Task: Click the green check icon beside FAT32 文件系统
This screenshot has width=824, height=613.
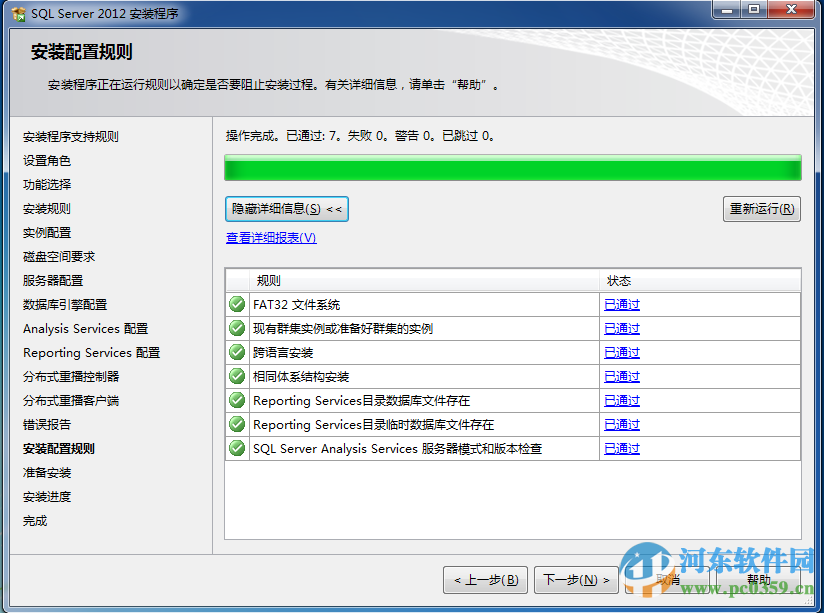Action: 237,304
